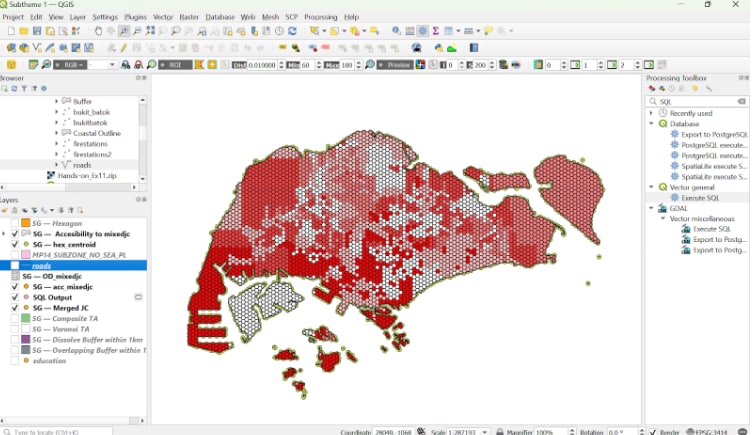Expand the Recently used toolbox group
The height and width of the screenshot is (435, 755).
pos(652,113)
